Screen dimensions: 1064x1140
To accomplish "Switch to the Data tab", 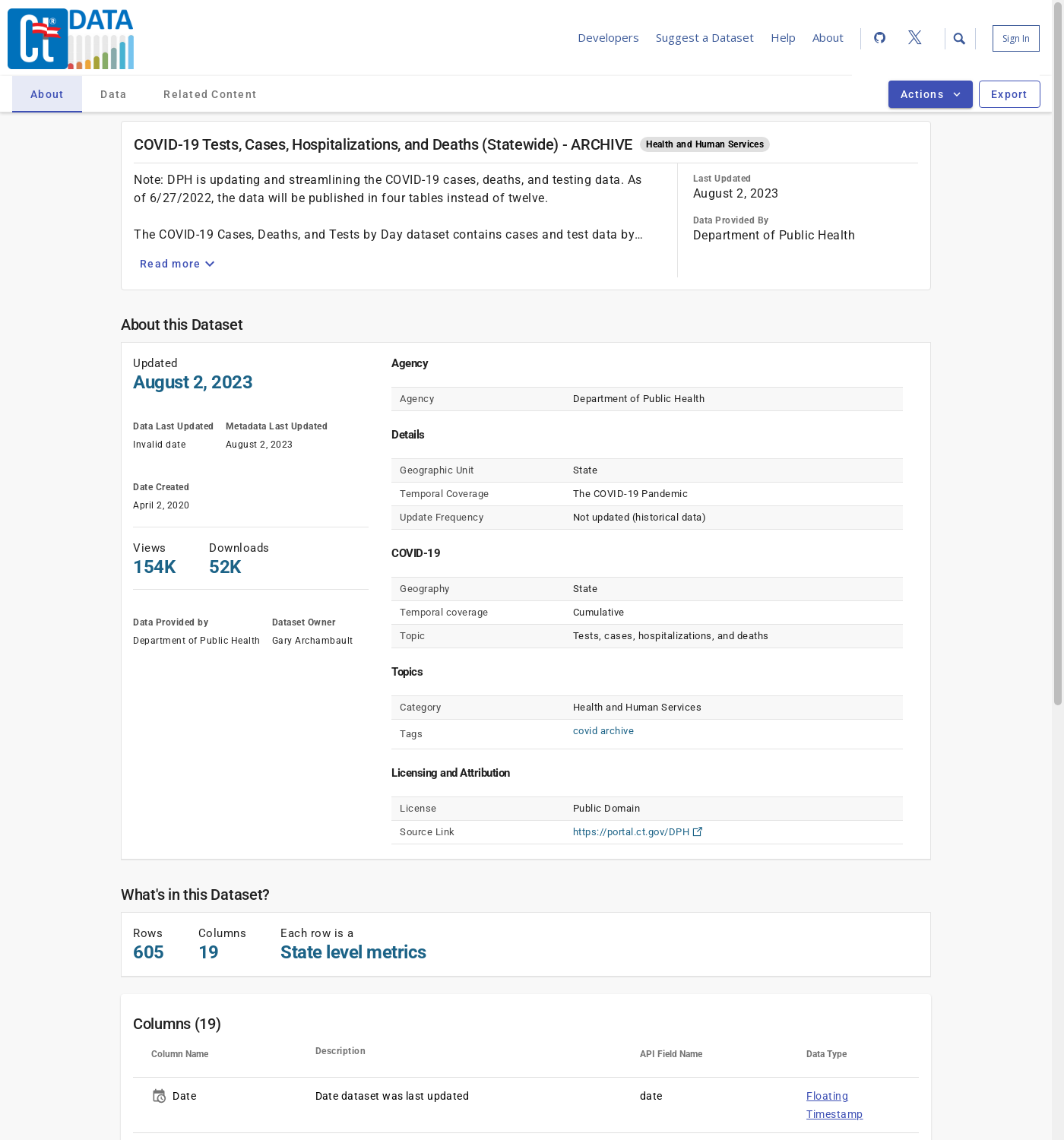I will click(x=113, y=94).
